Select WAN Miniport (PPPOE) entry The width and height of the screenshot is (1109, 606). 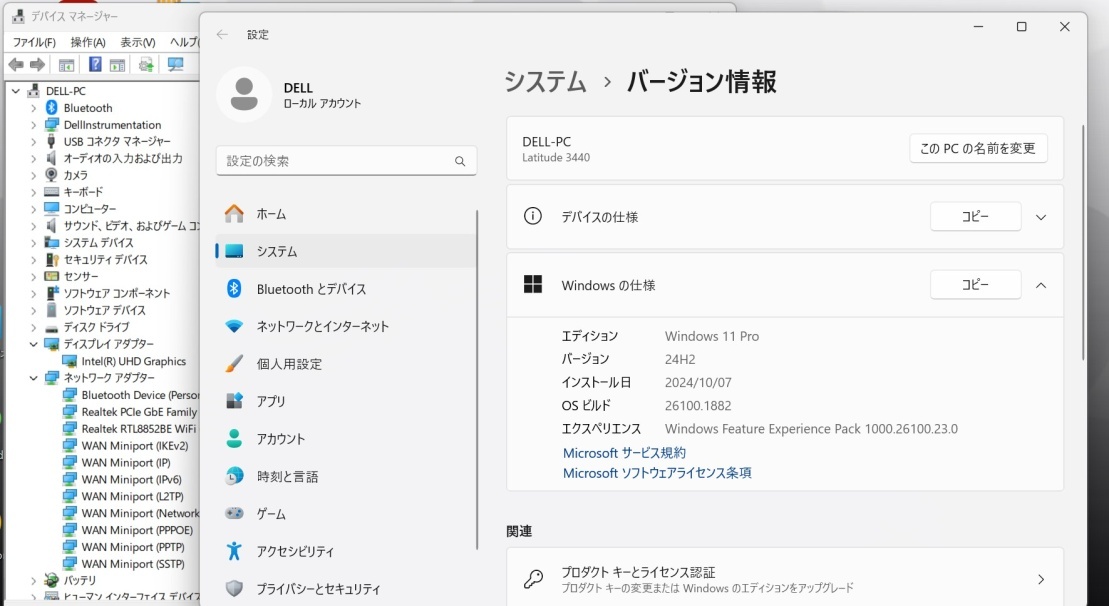pos(137,530)
